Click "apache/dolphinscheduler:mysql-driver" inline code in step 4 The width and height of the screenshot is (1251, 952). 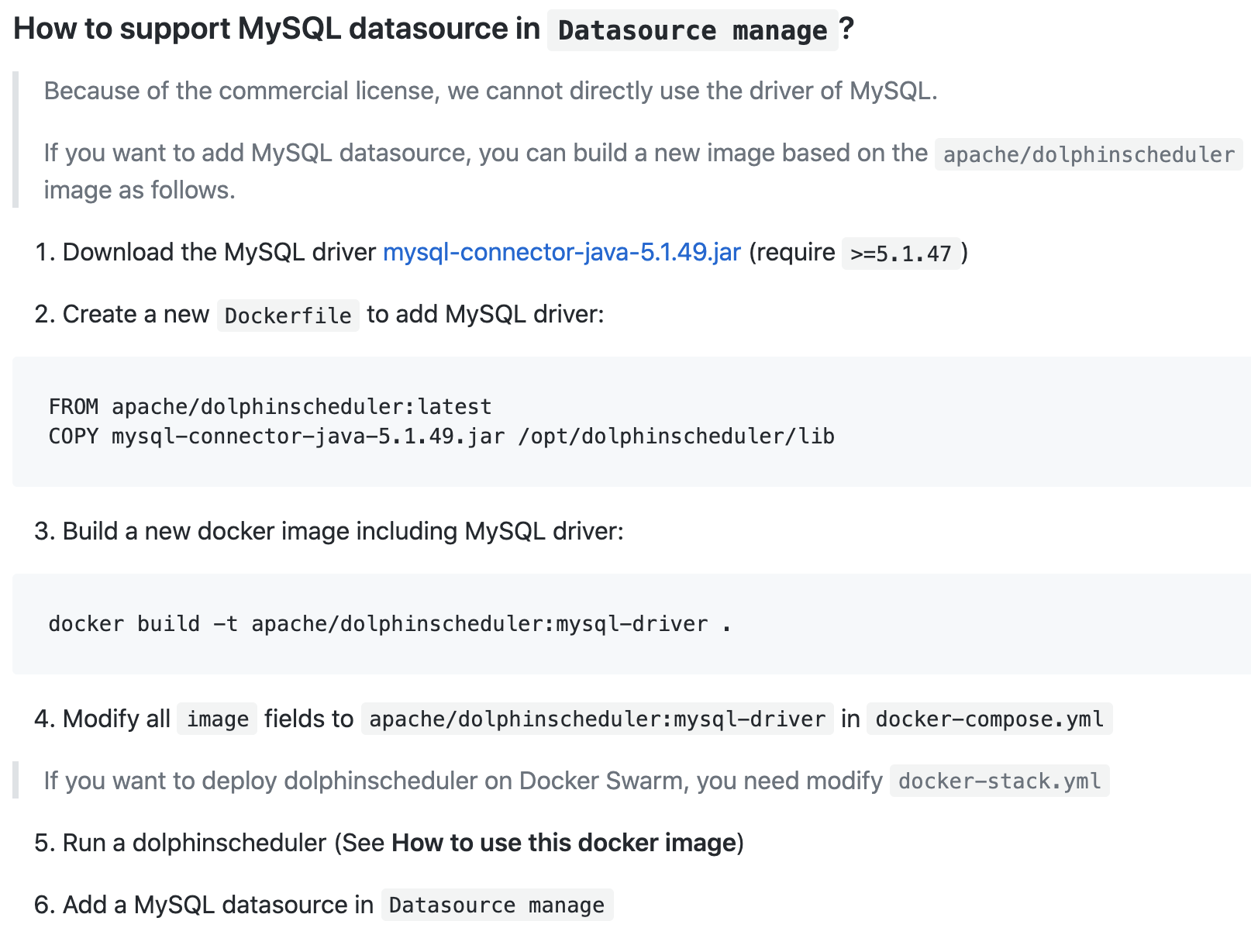[x=597, y=719]
